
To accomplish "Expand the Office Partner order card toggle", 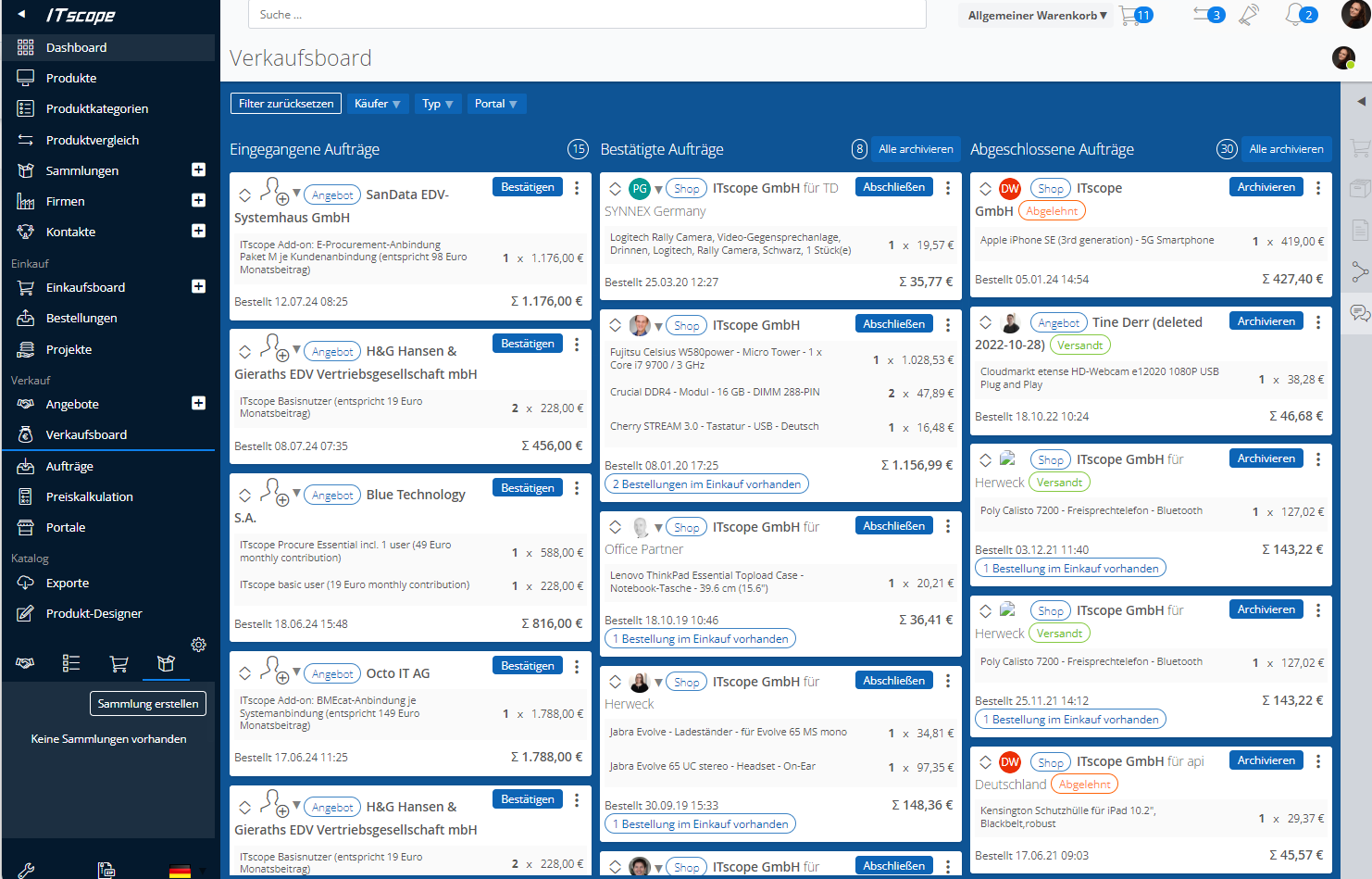I will click(615, 527).
